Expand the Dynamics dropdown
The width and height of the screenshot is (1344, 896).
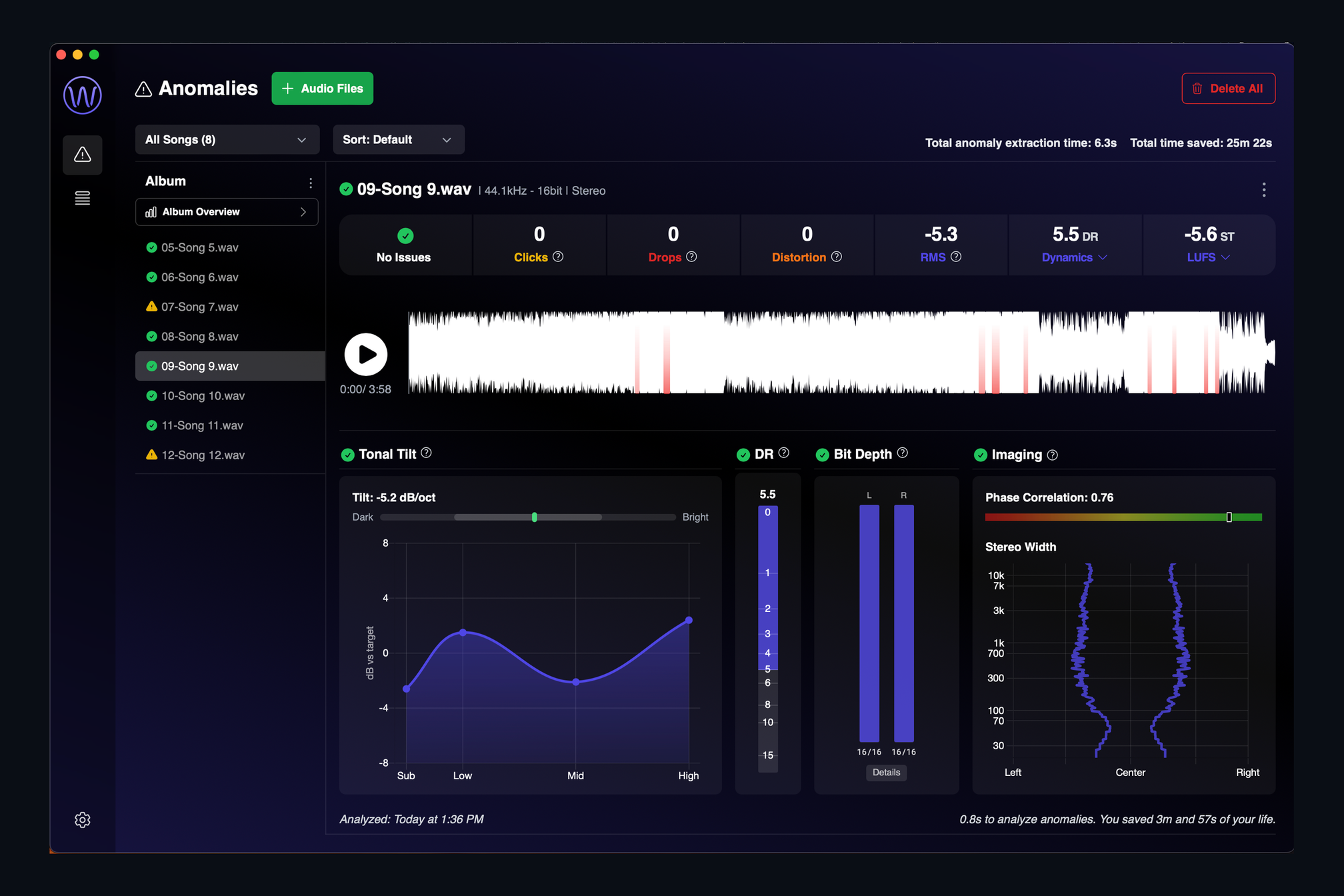click(1074, 257)
